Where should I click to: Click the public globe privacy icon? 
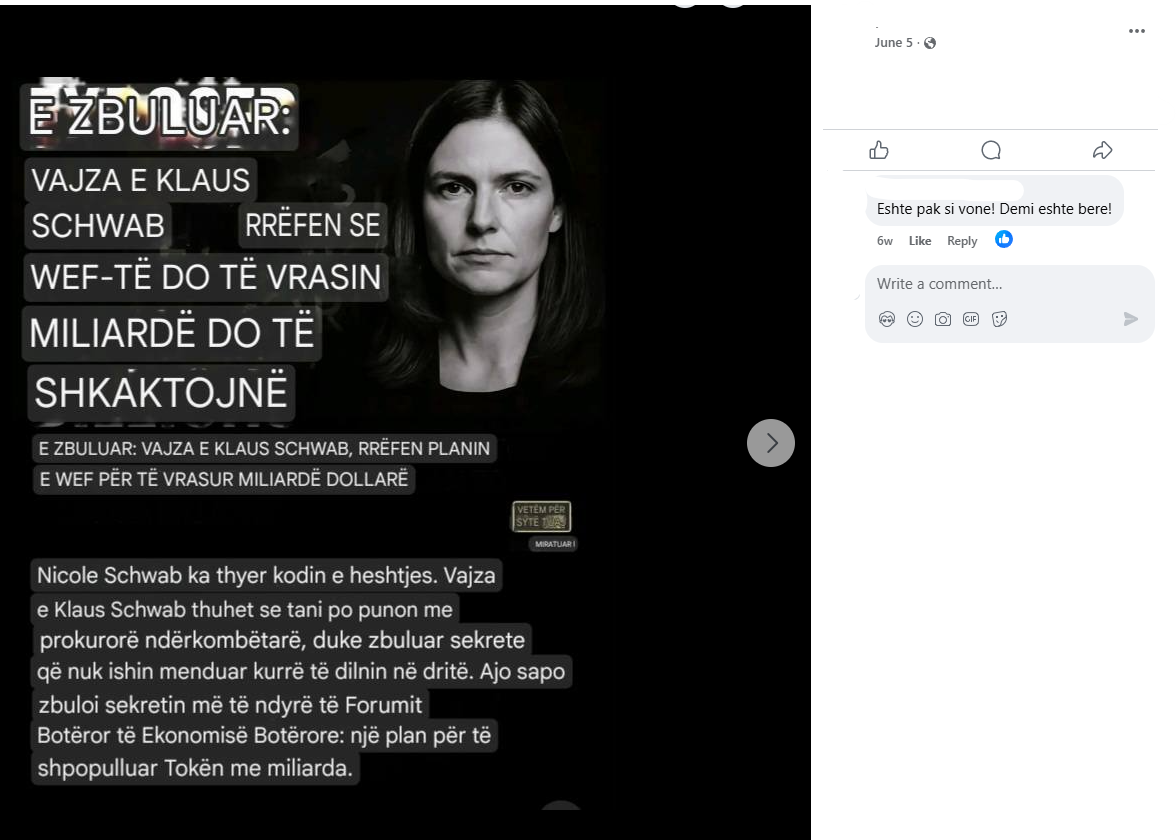[930, 43]
